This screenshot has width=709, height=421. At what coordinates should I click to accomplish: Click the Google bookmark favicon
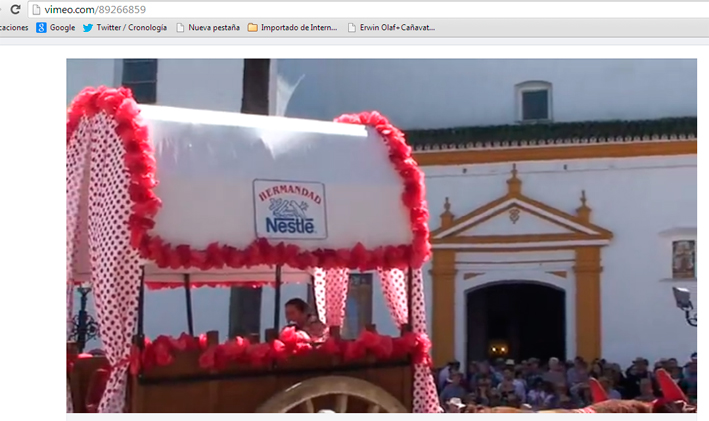[41, 27]
